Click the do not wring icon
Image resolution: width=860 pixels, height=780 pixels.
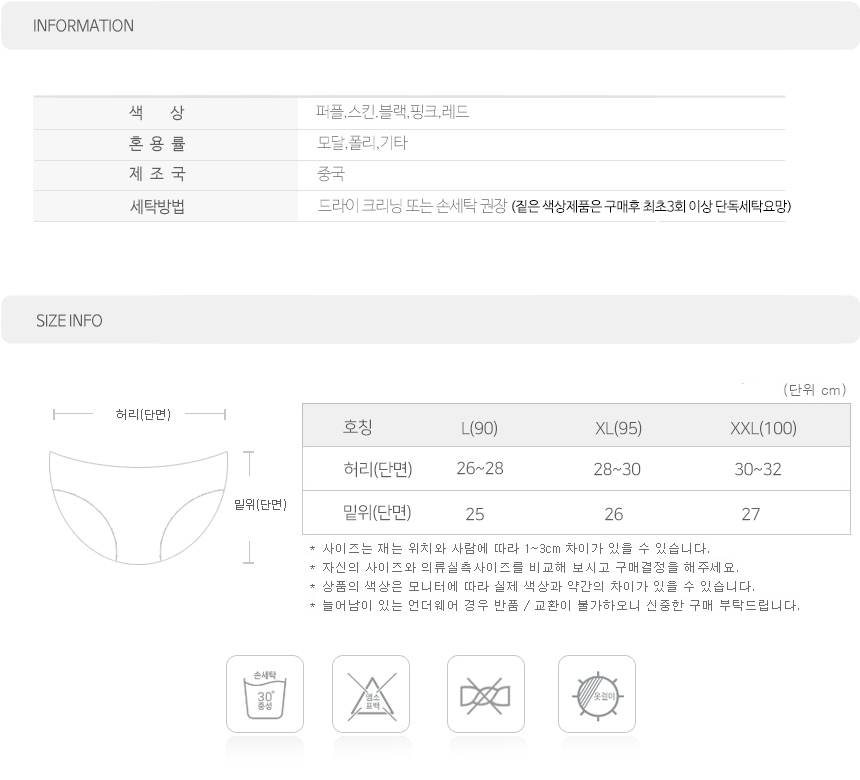pos(485,693)
